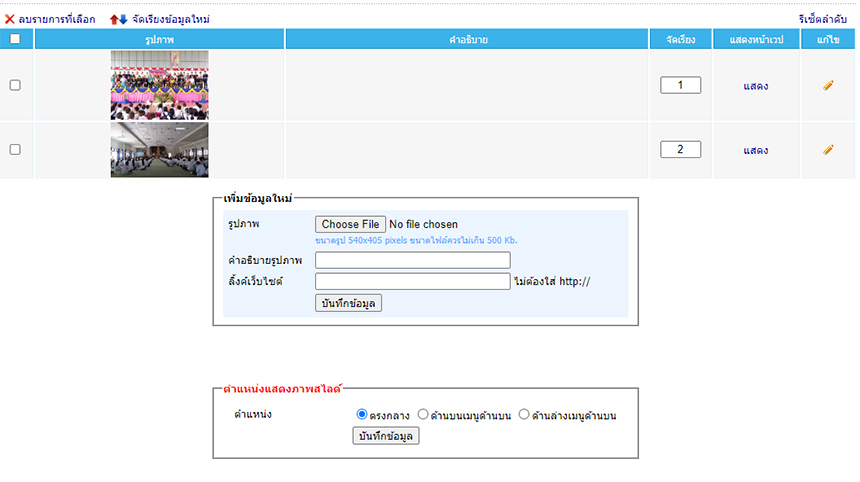This screenshot has width=860, height=482.
Task: Click pencil edit icon for row 1
Action: tap(828, 85)
